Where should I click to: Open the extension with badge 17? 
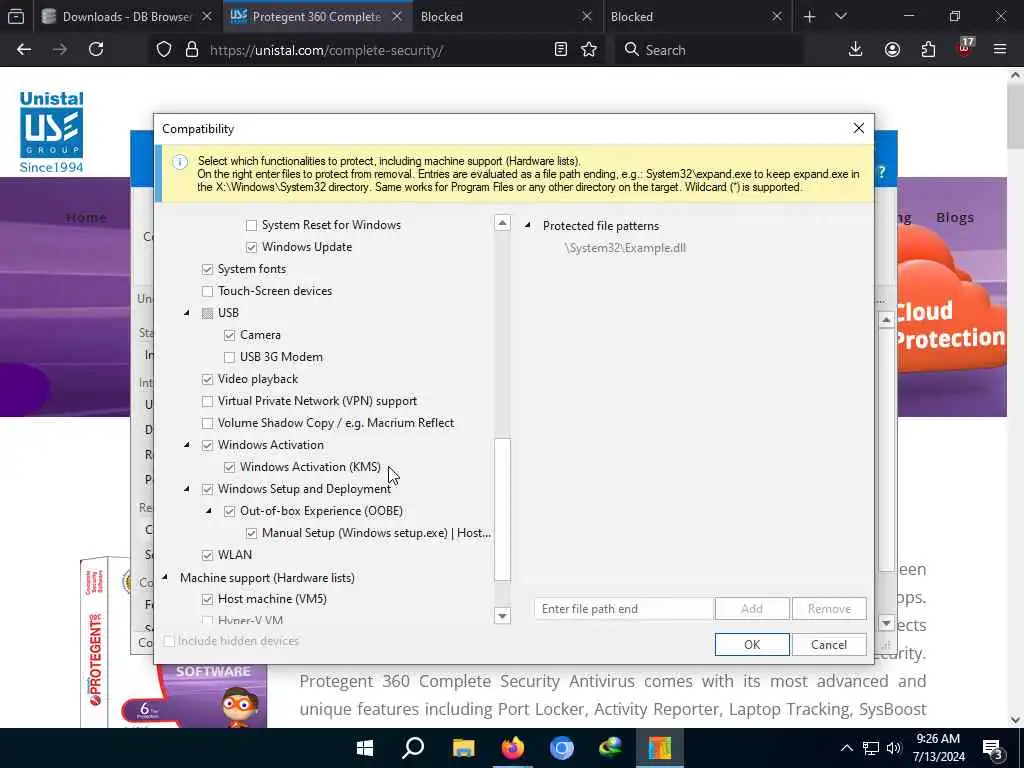pos(965,48)
